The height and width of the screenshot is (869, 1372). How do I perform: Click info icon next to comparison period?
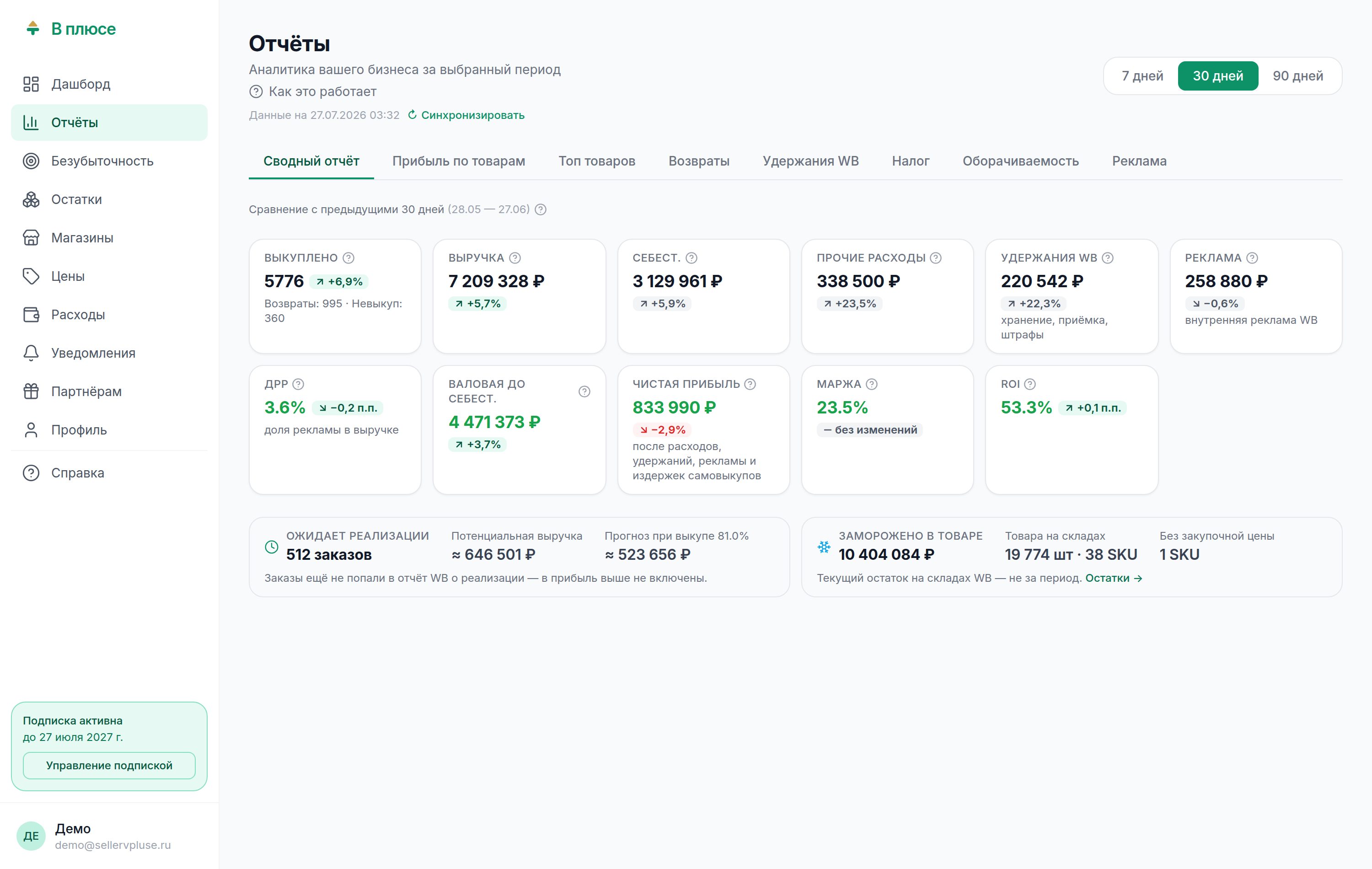[x=541, y=209]
